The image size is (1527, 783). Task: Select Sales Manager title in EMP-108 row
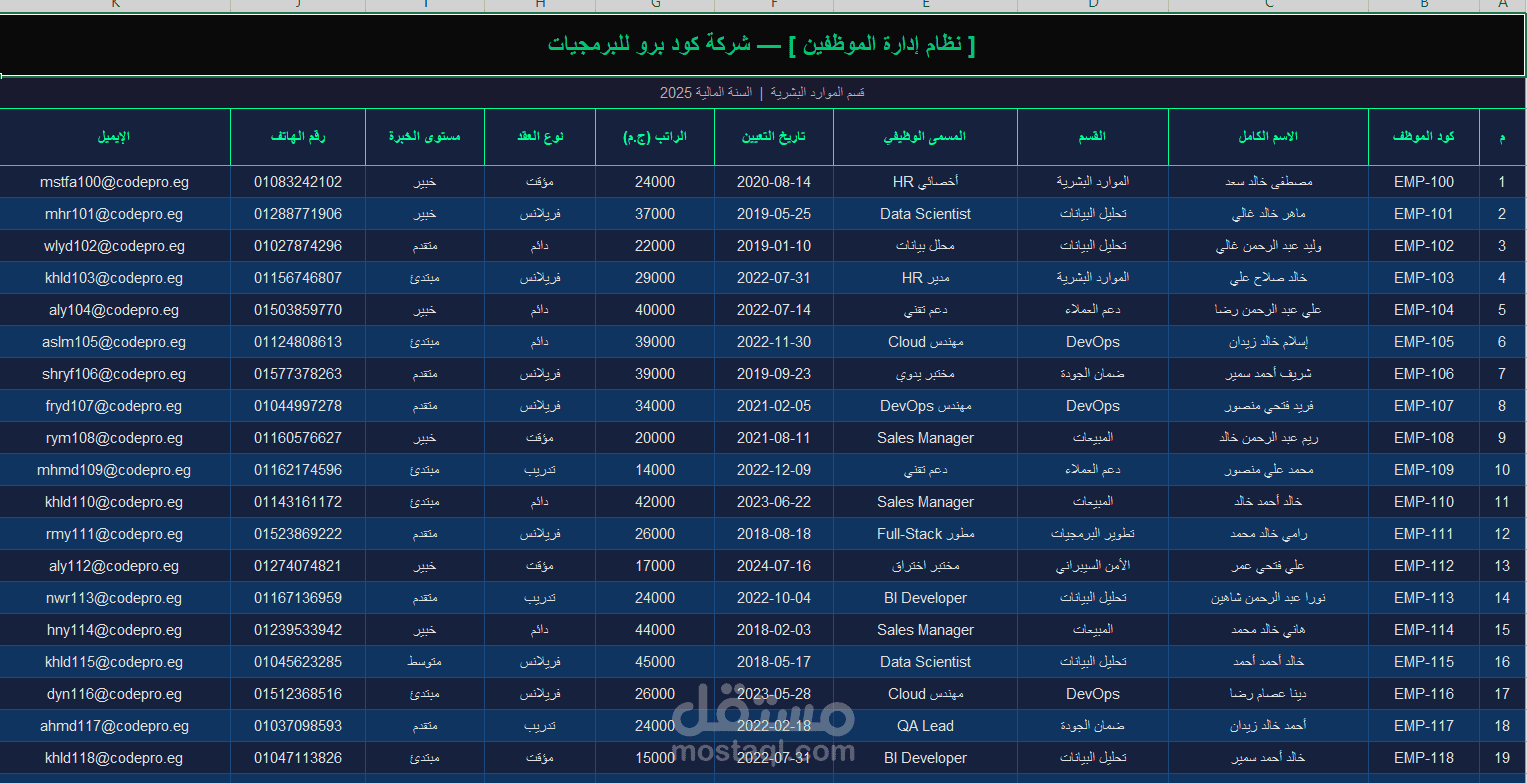pos(925,438)
